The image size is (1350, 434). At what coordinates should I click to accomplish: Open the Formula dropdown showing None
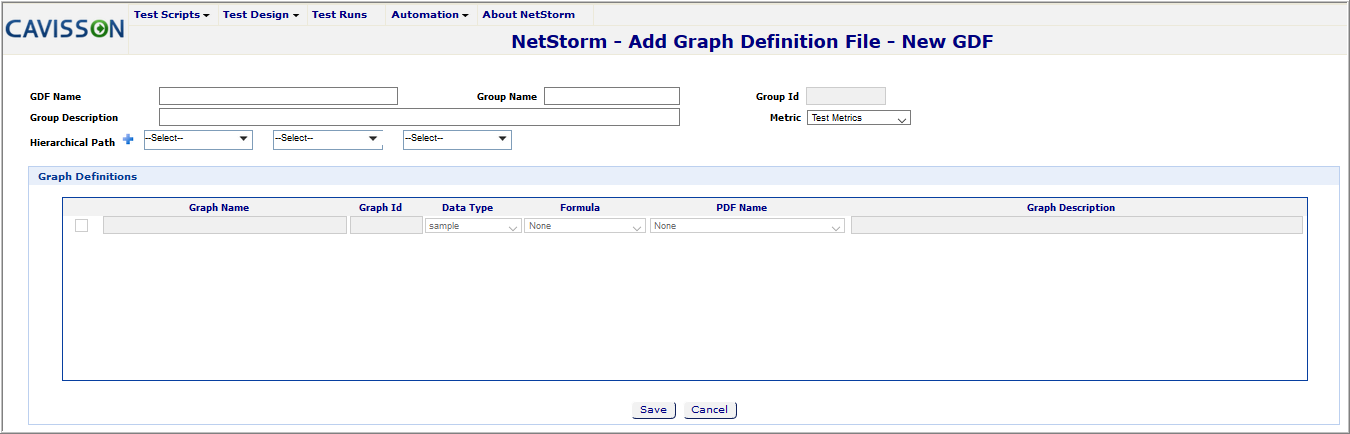tap(585, 226)
